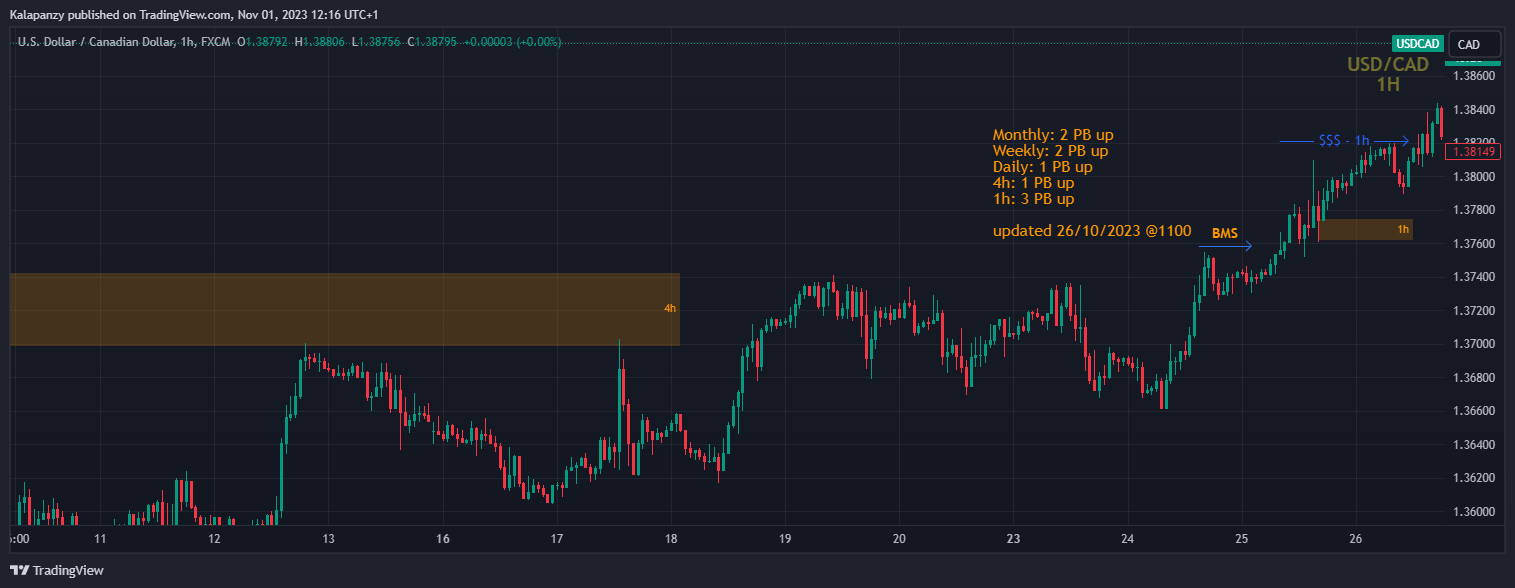Click the "4h: 1 PB up" note line

[x=1033, y=182]
